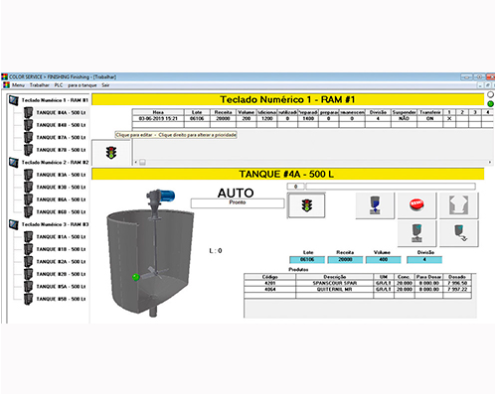
Task: Select TANQUE #5B - 500 Lt in tree
Action: point(61,299)
